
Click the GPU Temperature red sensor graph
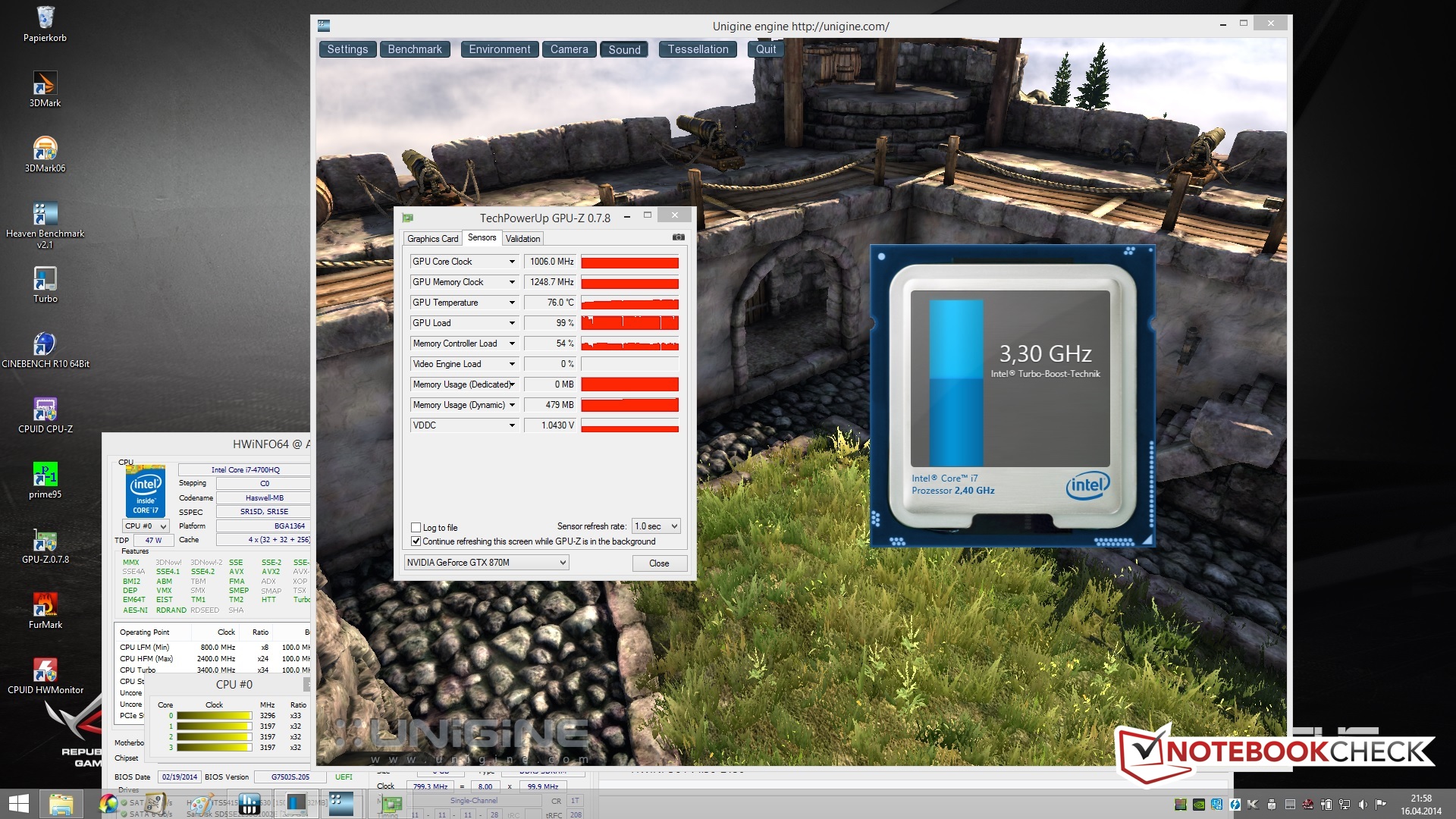[629, 303]
